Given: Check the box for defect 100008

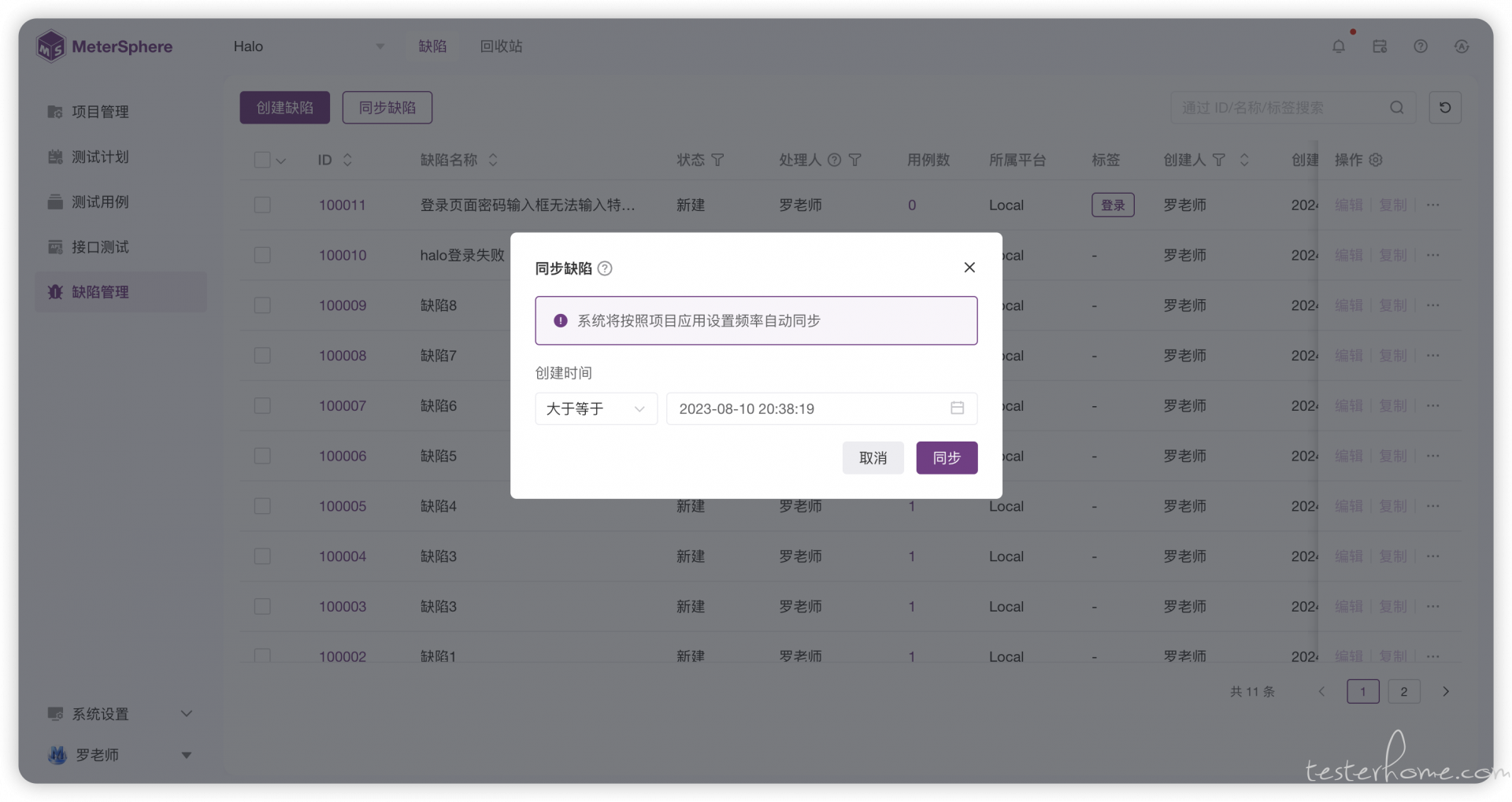Looking at the screenshot, I should (x=262, y=356).
